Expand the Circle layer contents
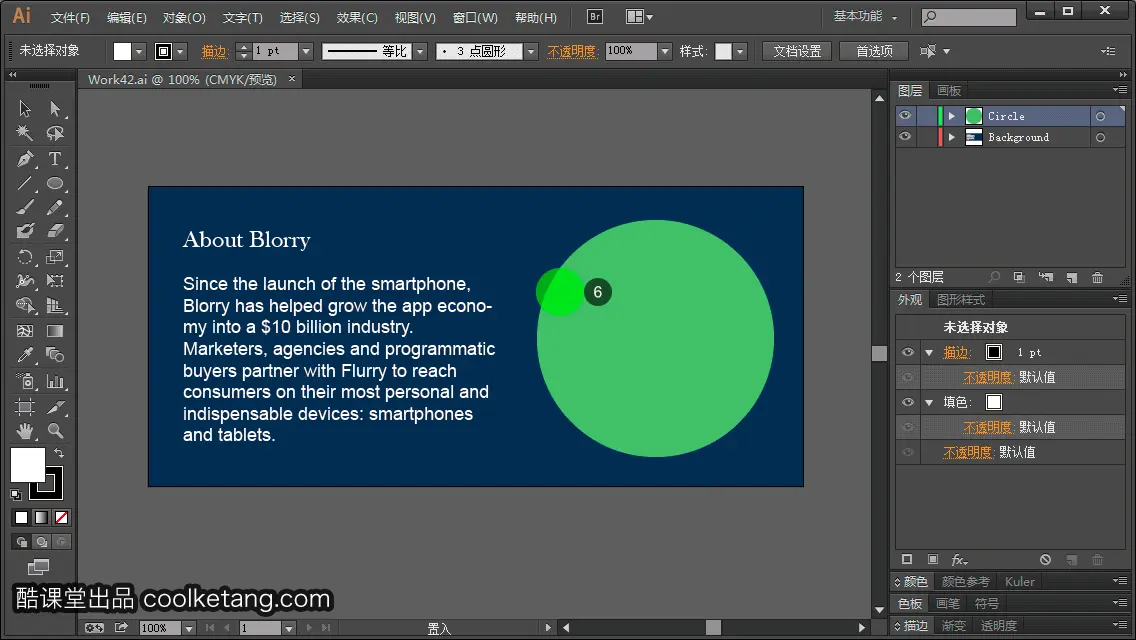Image resolution: width=1136 pixels, height=640 pixels. point(952,116)
